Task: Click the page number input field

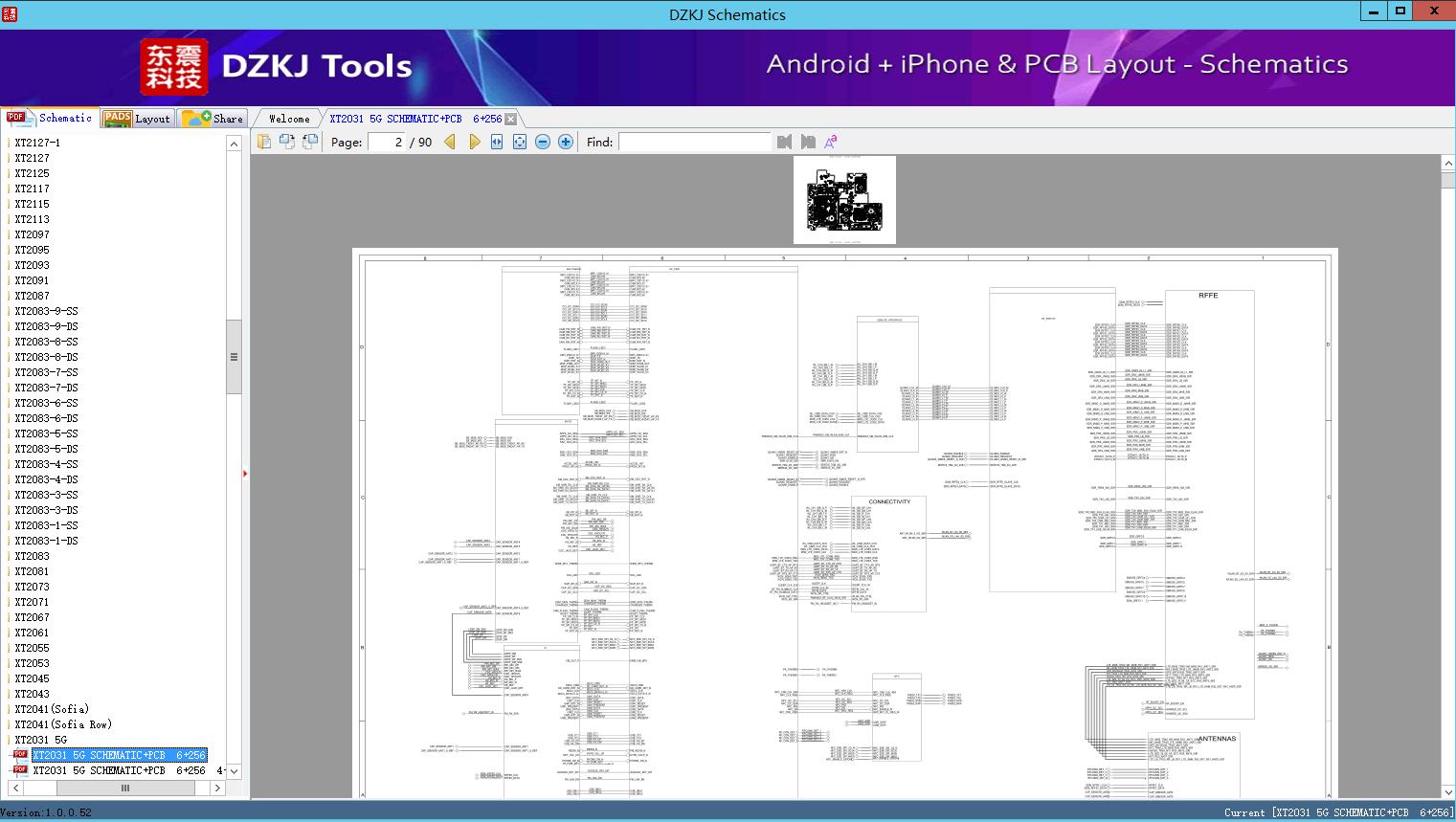Action: point(387,142)
